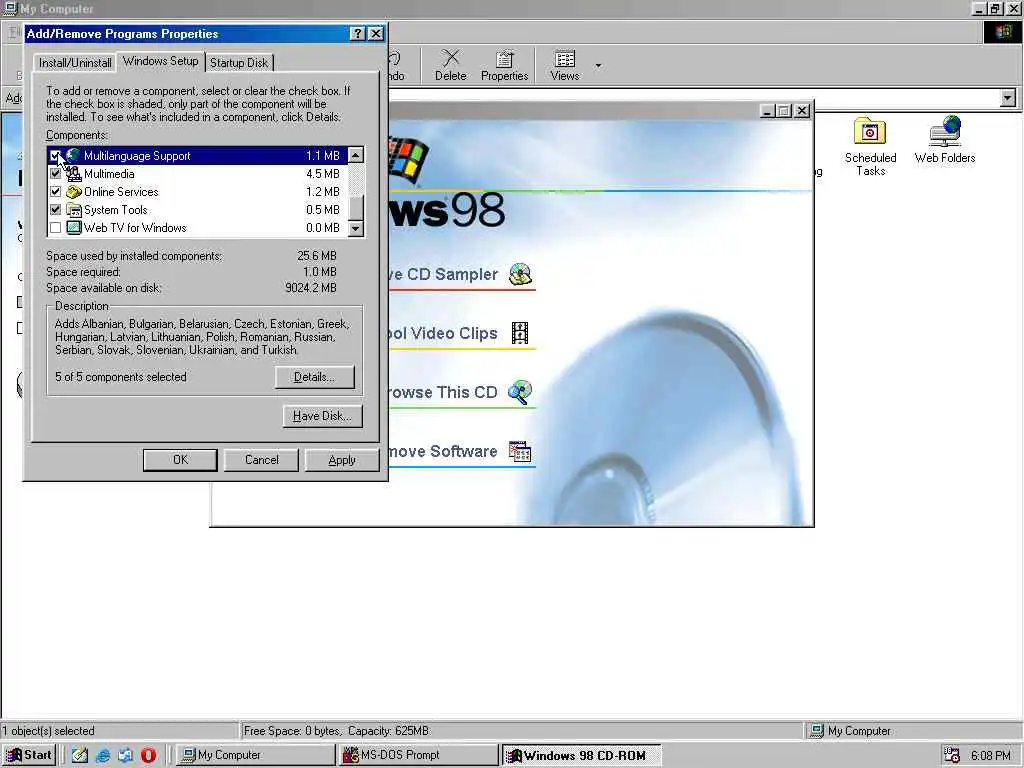Image resolution: width=1024 pixels, height=768 pixels.
Task: Click the System Tools component icon
Action: point(73,210)
